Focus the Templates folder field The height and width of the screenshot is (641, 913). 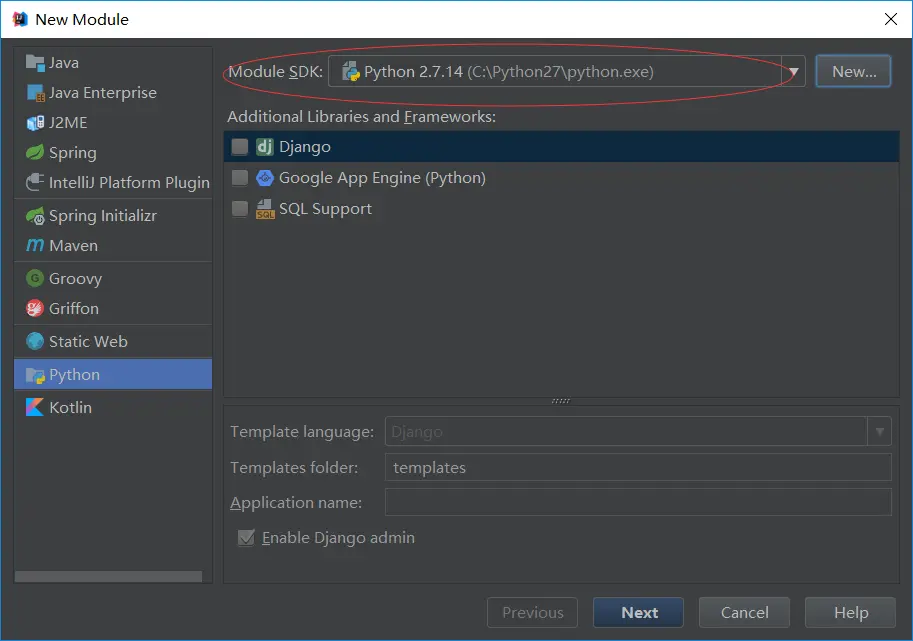tap(638, 468)
